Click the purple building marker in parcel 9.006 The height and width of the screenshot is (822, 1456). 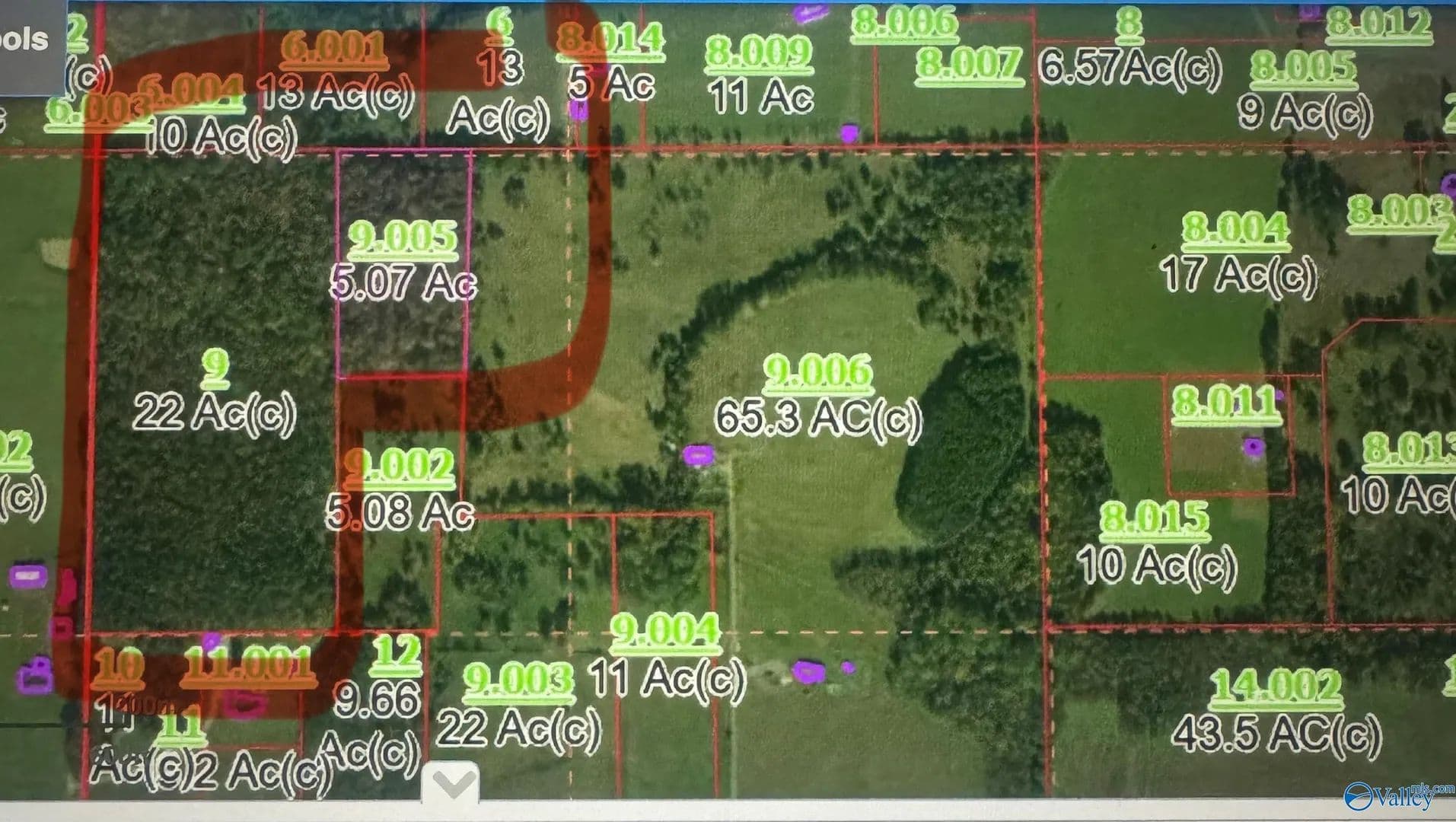698,455
